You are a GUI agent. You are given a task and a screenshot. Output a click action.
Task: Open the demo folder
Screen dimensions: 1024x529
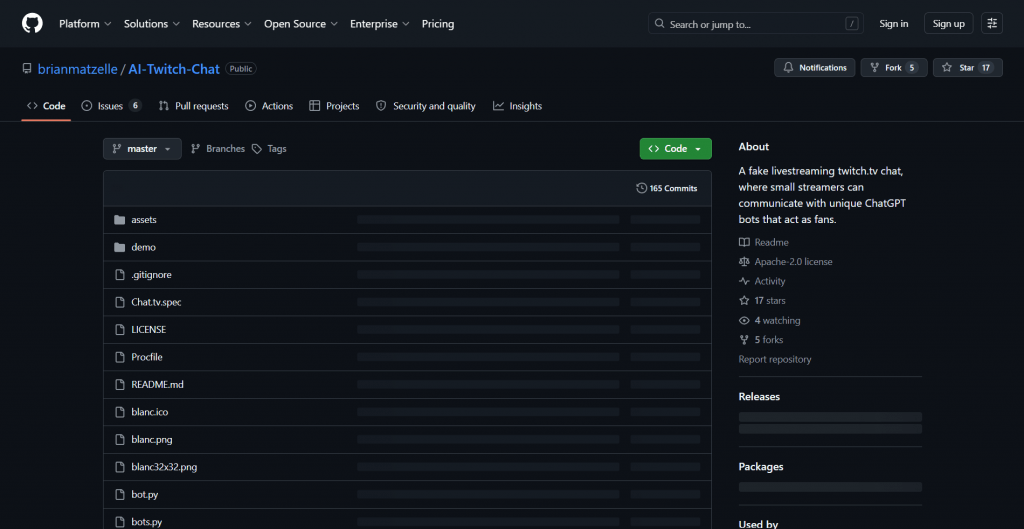(144, 248)
